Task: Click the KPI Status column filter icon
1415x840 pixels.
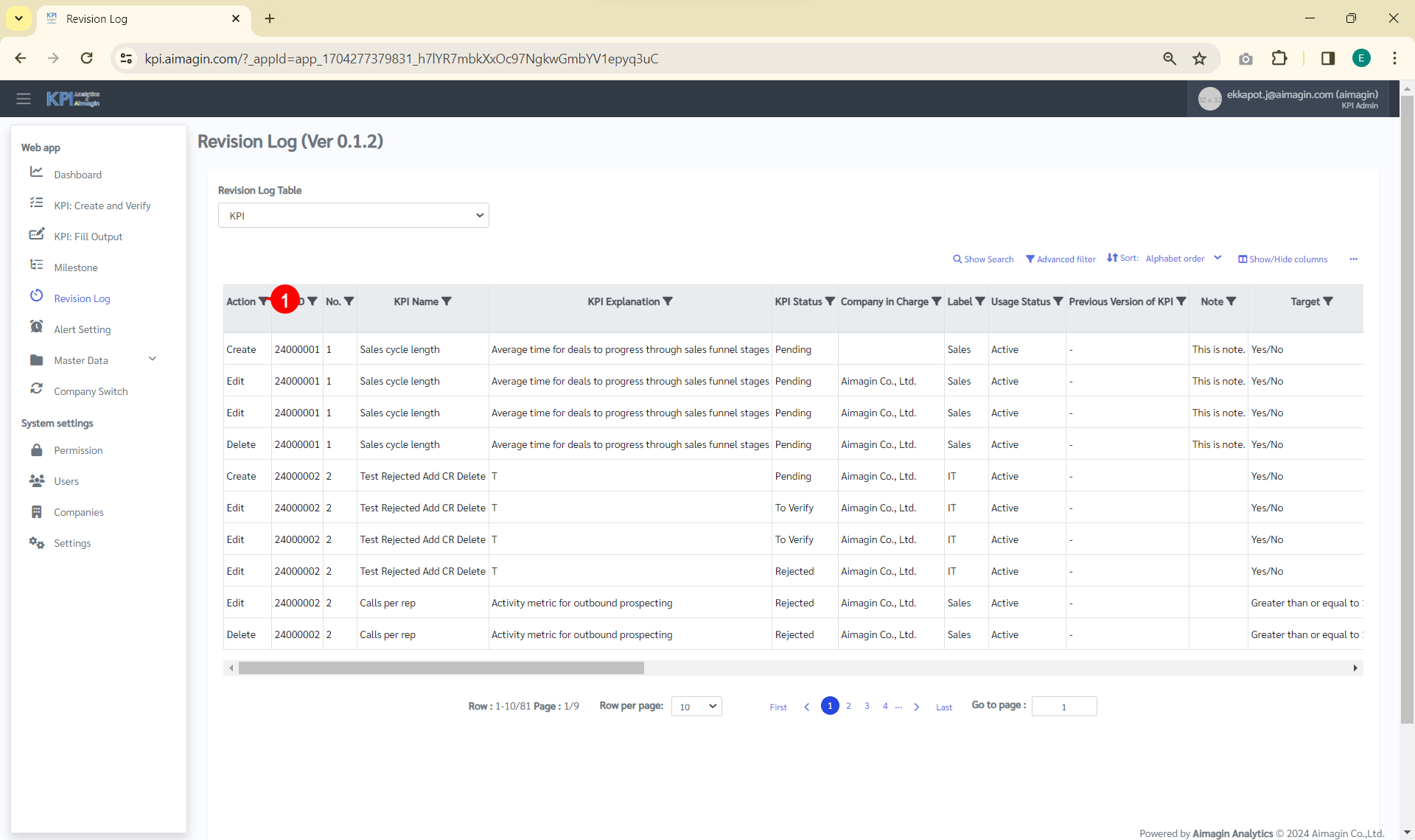Action: coord(830,301)
